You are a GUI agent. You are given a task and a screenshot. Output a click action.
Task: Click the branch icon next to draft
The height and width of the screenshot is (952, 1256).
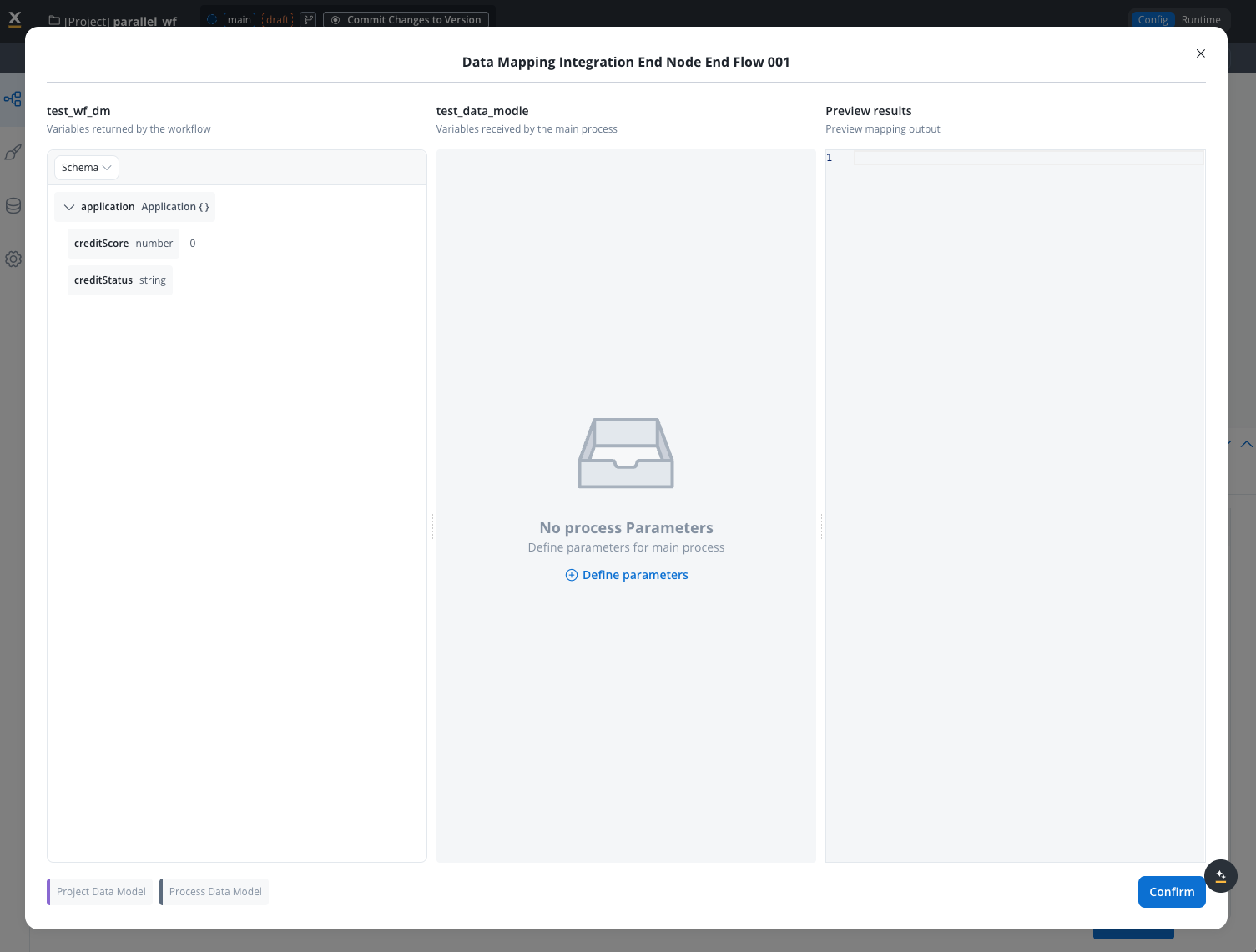tap(309, 19)
